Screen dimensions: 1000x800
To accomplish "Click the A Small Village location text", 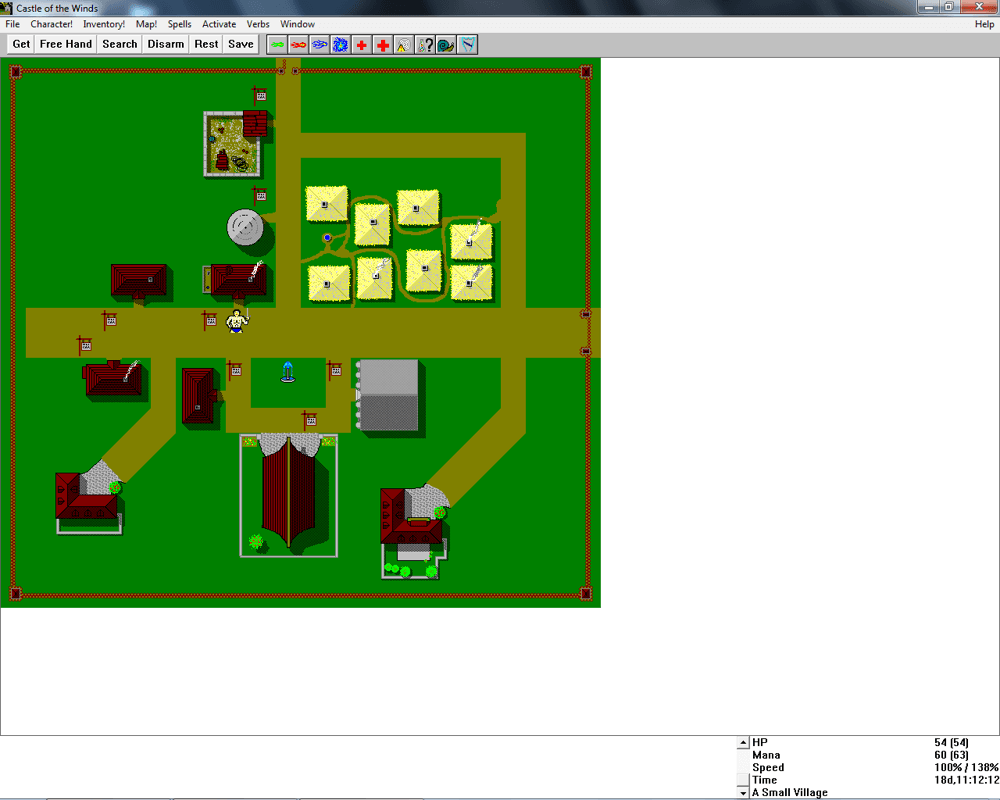I will (790, 792).
